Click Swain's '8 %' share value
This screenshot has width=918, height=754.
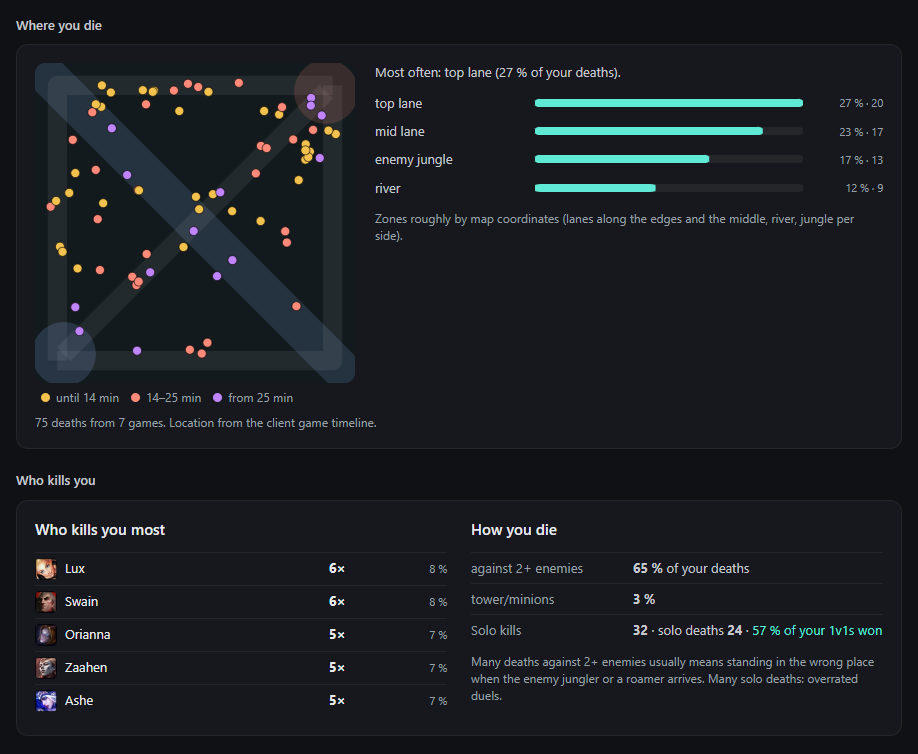pyautogui.click(x=438, y=602)
